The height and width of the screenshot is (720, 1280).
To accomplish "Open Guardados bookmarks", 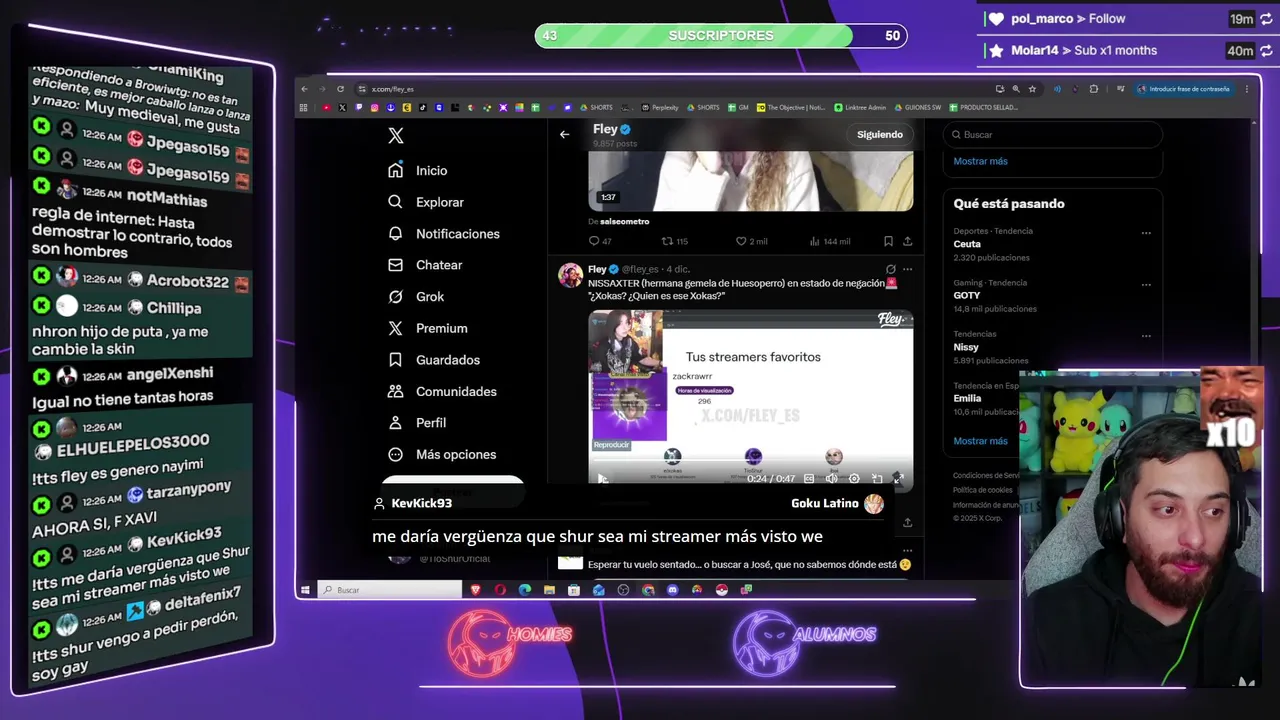I will point(434,360).
